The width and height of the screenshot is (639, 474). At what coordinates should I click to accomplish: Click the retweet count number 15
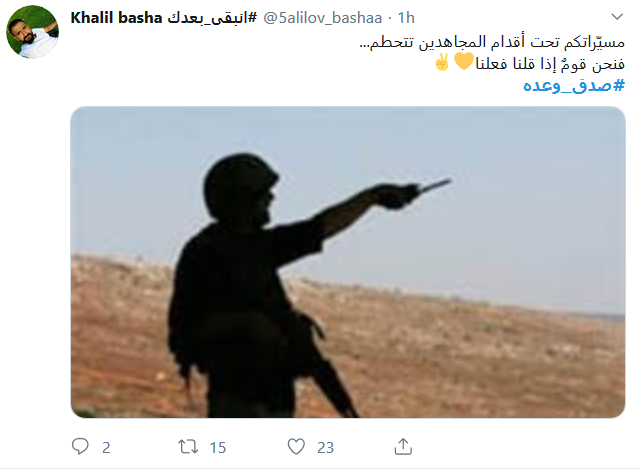[x=218, y=448]
